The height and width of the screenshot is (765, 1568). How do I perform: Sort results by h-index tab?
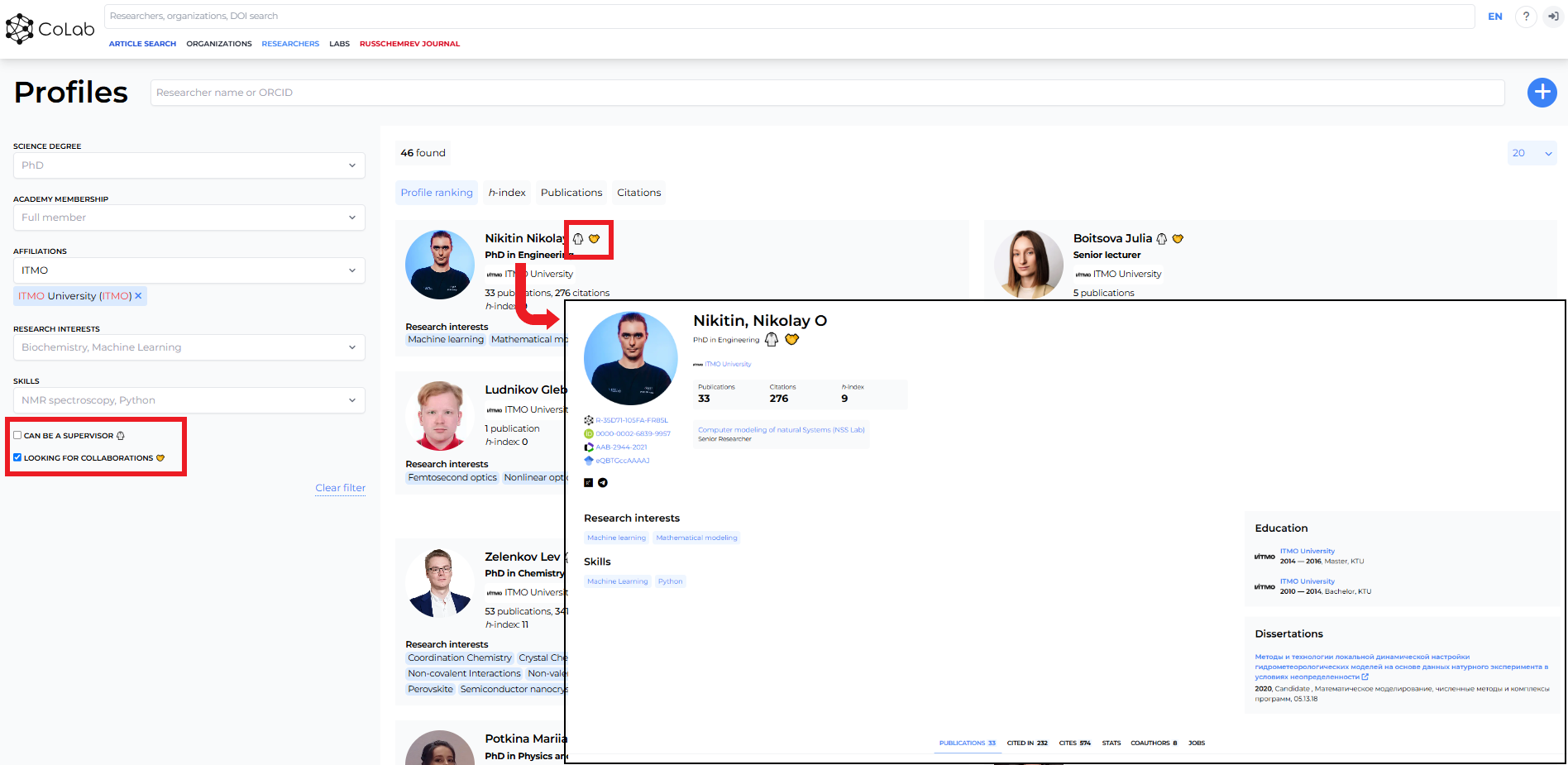(x=507, y=193)
